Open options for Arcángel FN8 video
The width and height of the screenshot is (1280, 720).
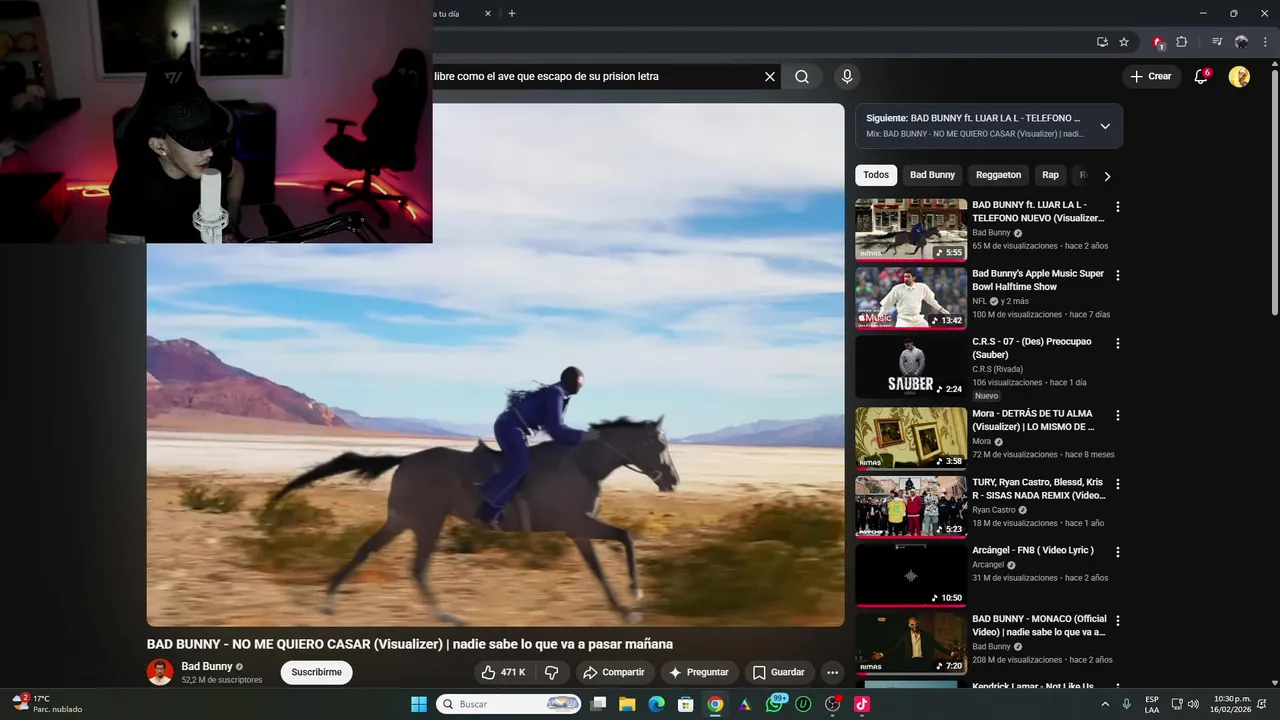click(1118, 552)
